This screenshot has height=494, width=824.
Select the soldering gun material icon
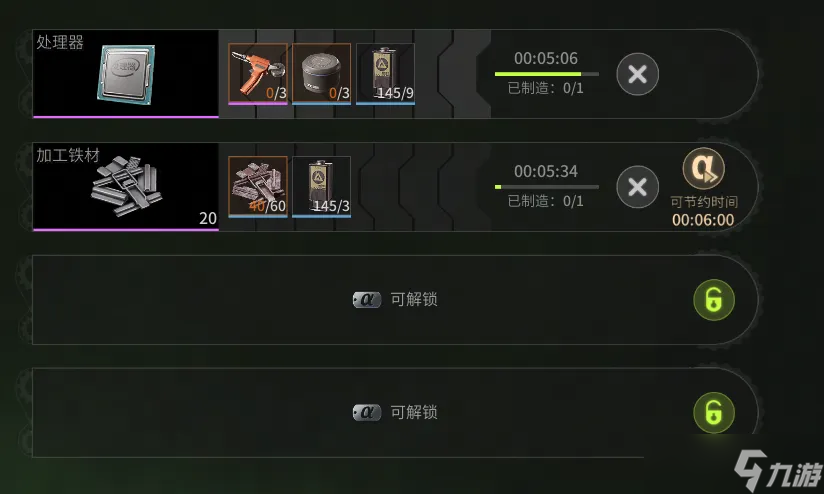[x=258, y=74]
